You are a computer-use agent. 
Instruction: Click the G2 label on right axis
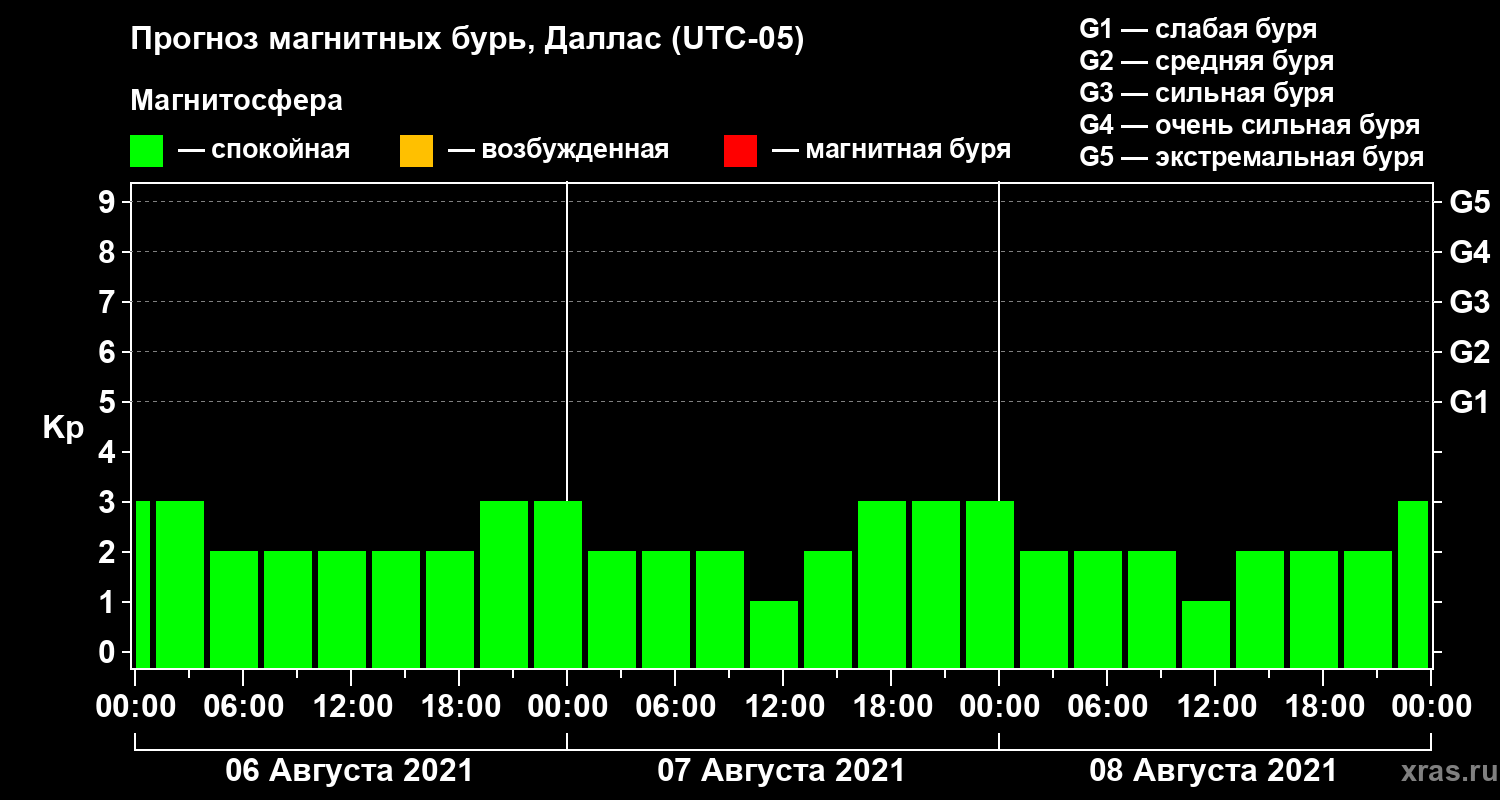(x=1470, y=352)
